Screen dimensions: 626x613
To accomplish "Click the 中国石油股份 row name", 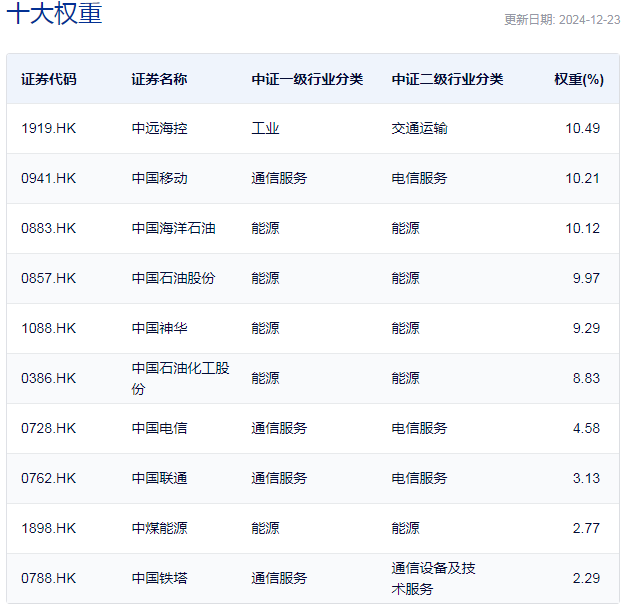I will [173, 278].
